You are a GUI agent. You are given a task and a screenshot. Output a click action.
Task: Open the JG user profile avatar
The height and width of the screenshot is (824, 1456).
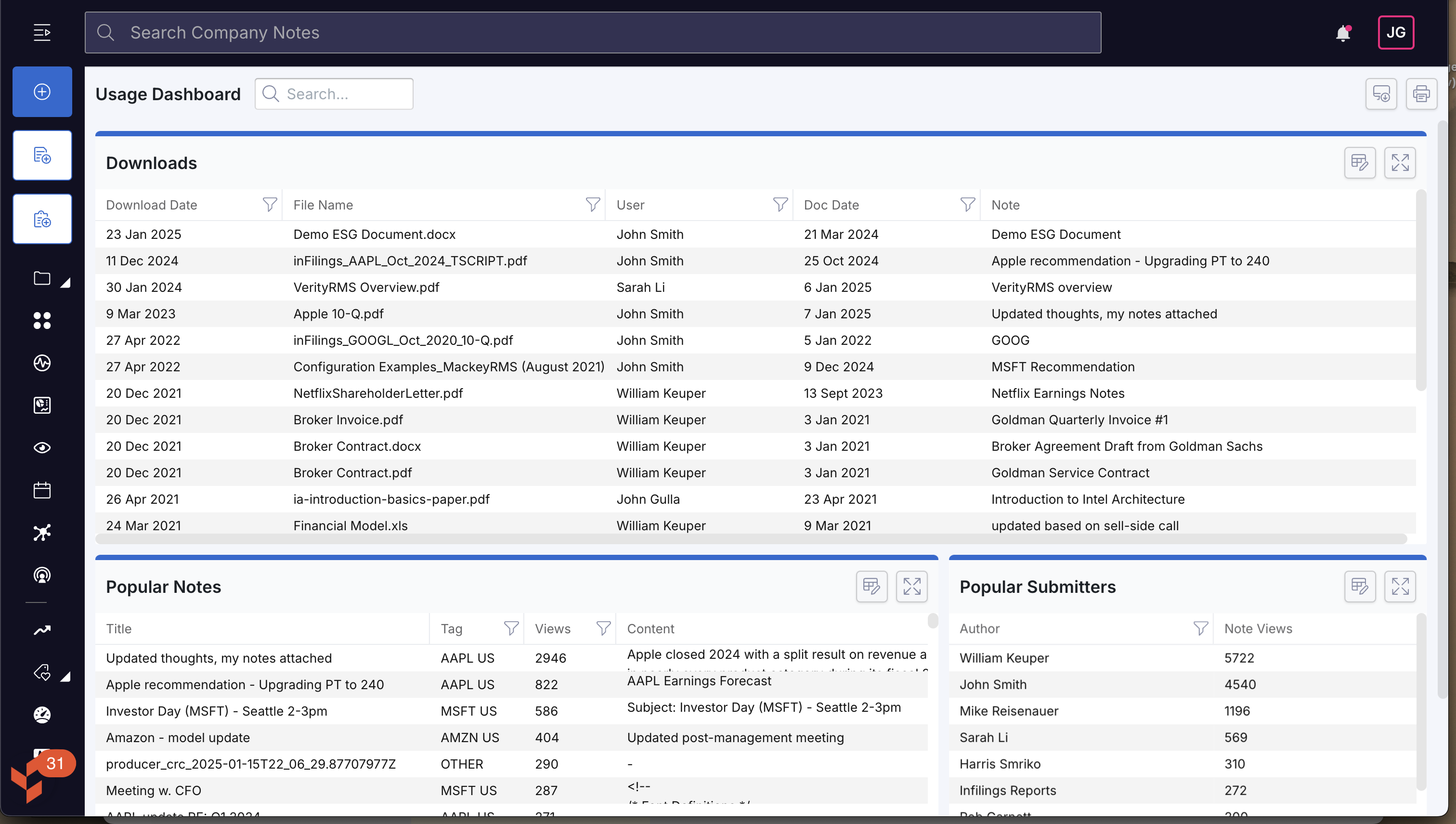tap(1395, 32)
